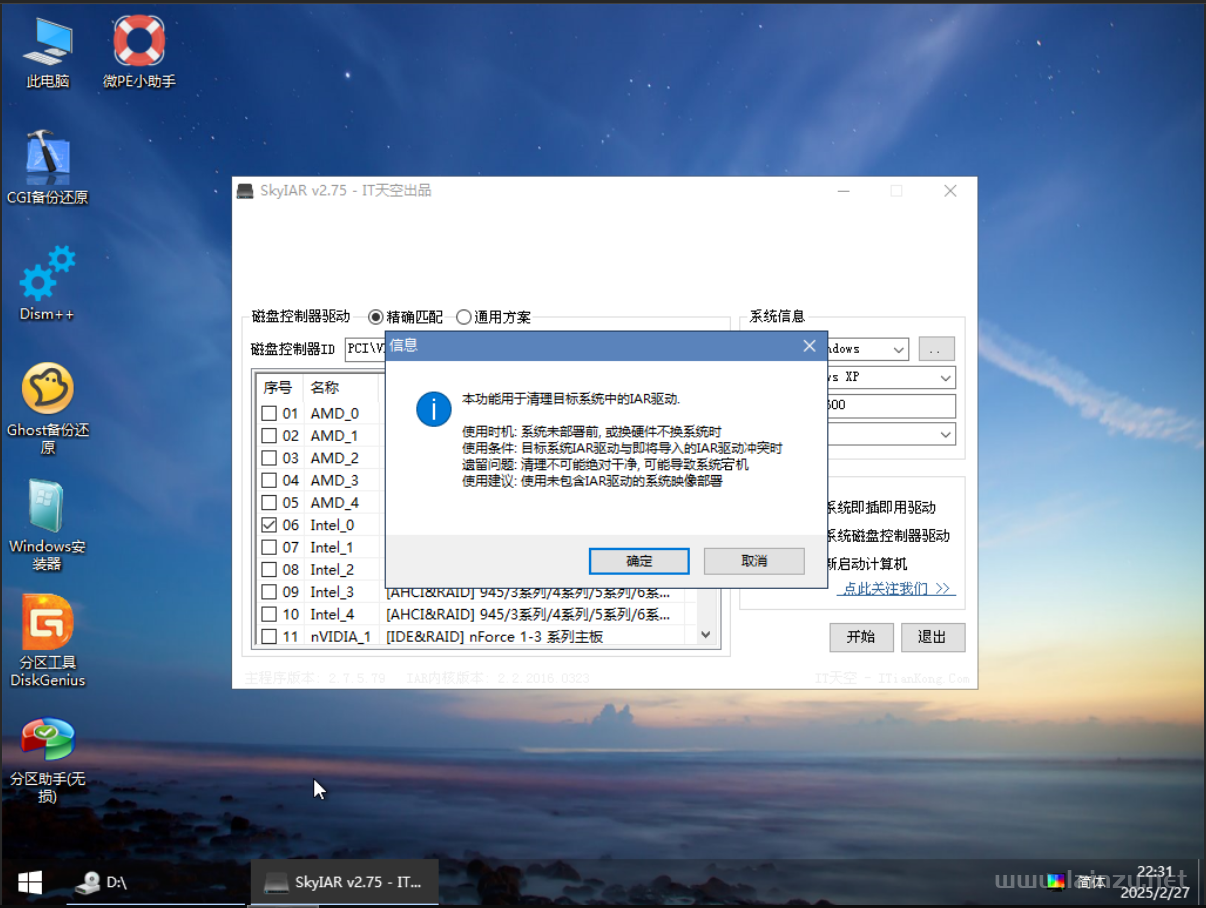The image size is (1206, 908).
Task: Click driver list scrollbar down arrow
Action: point(705,634)
